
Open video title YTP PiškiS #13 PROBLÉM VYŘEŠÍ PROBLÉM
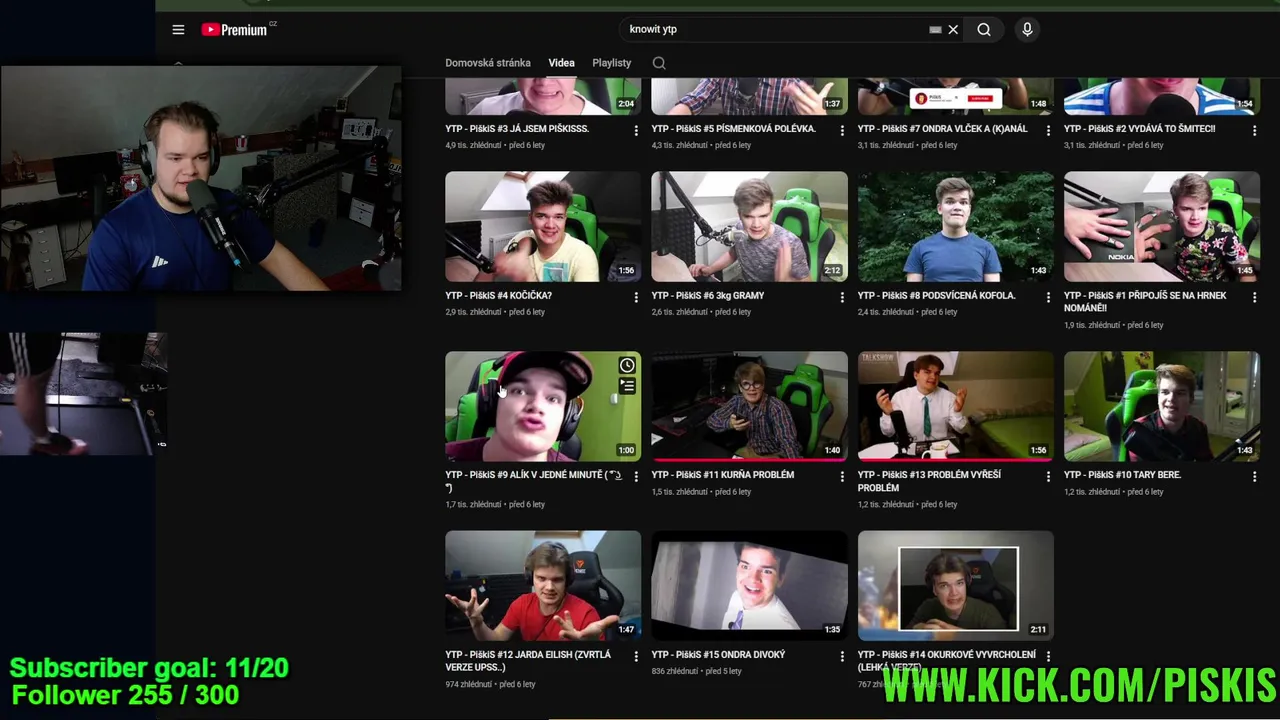(929, 481)
